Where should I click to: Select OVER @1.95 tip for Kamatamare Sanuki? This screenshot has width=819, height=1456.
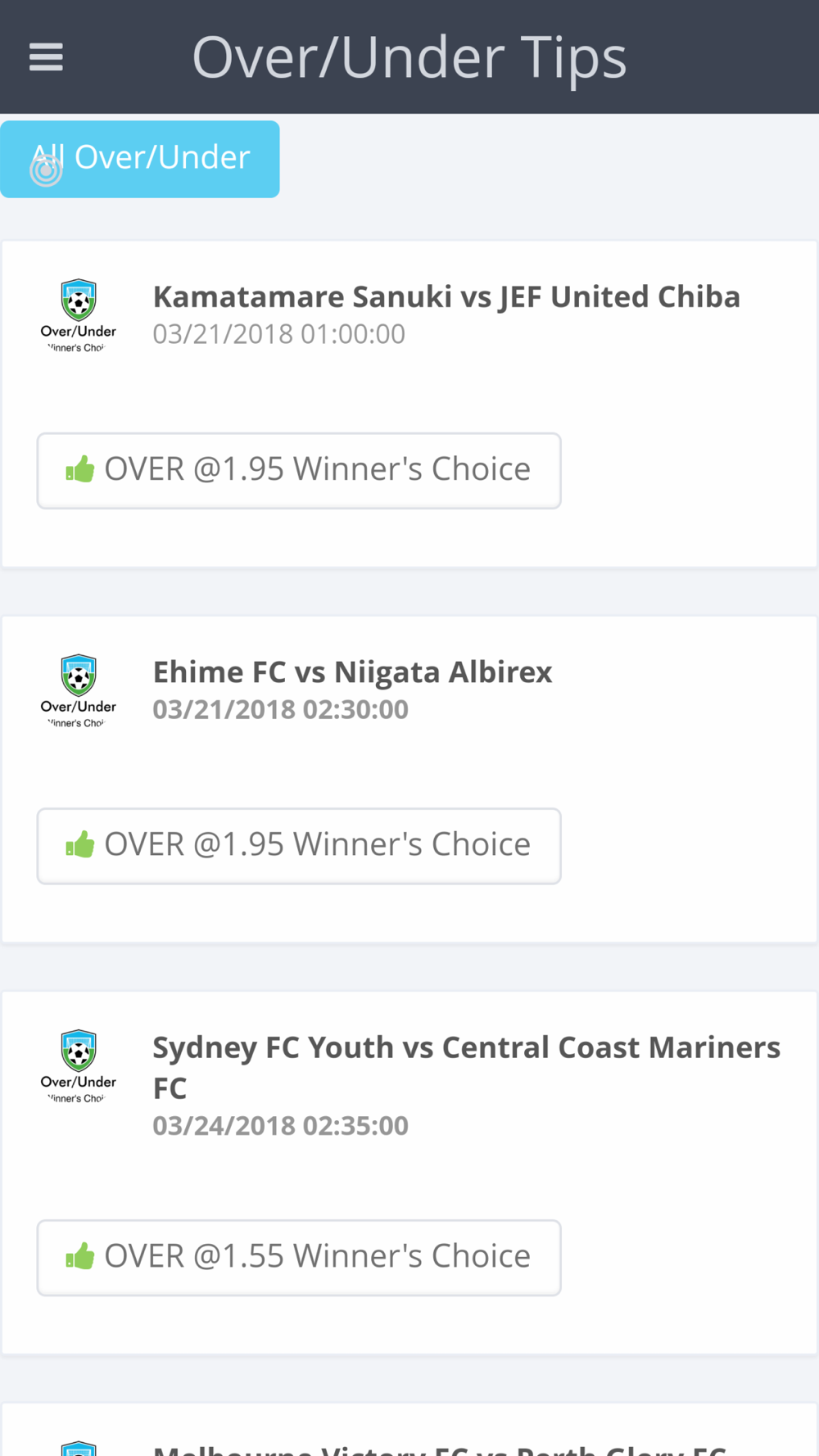(299, 471)
